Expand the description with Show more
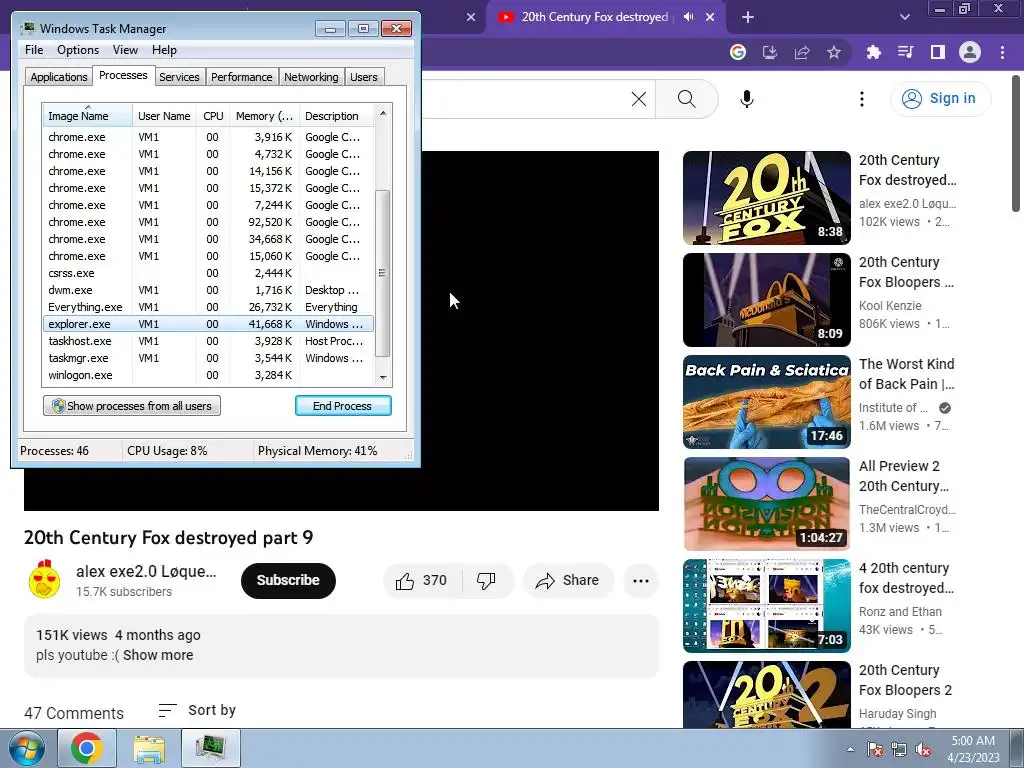Screen dimensions: 1024x768 158,655
